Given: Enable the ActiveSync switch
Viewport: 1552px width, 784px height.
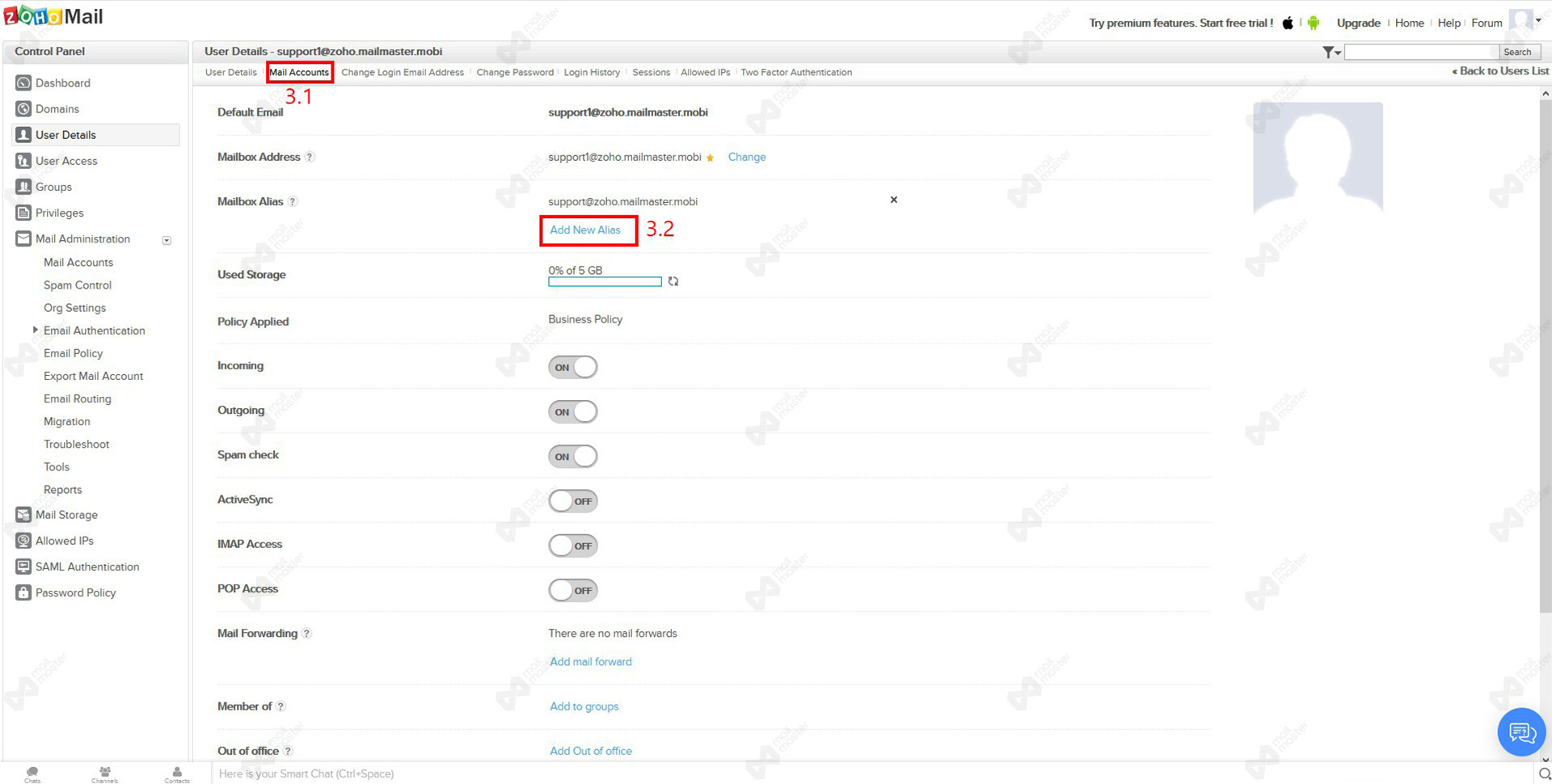Looking at the screenshot, I should (573, 501).
